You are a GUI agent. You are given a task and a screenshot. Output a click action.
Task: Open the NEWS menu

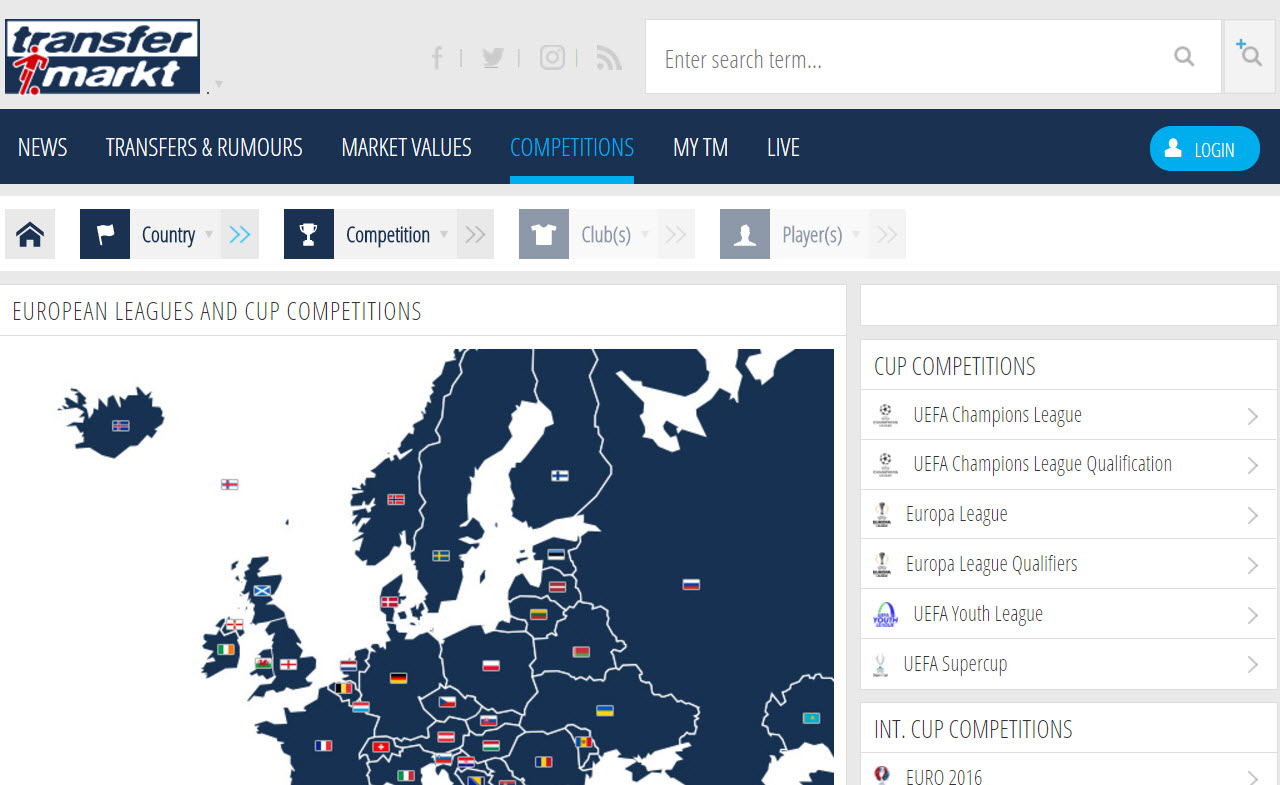click(42, 147)
